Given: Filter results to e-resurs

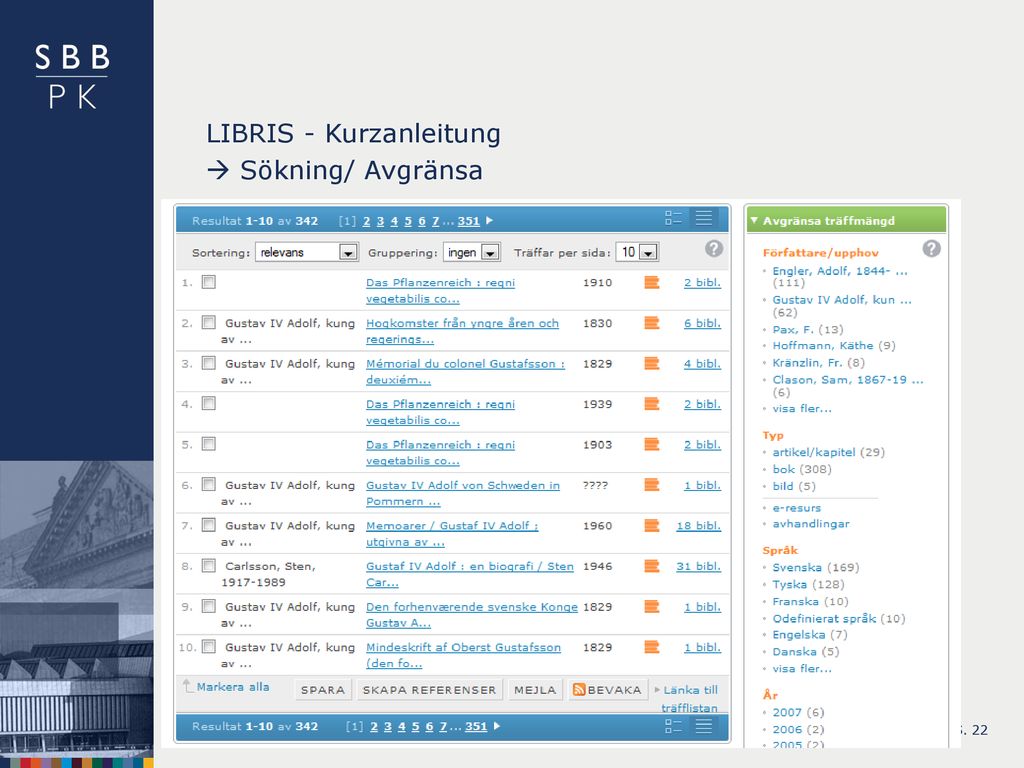Looking at the screenshot, I should [797, 508].
